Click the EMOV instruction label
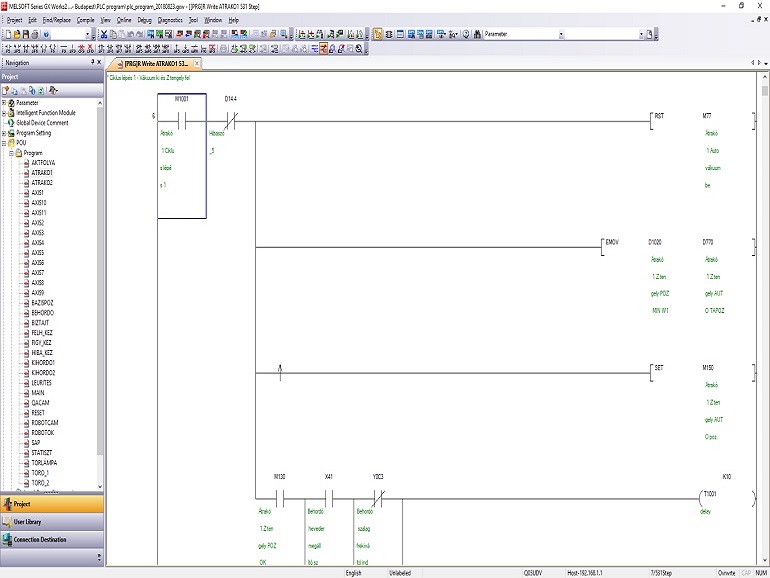 [x=612, y=242]
